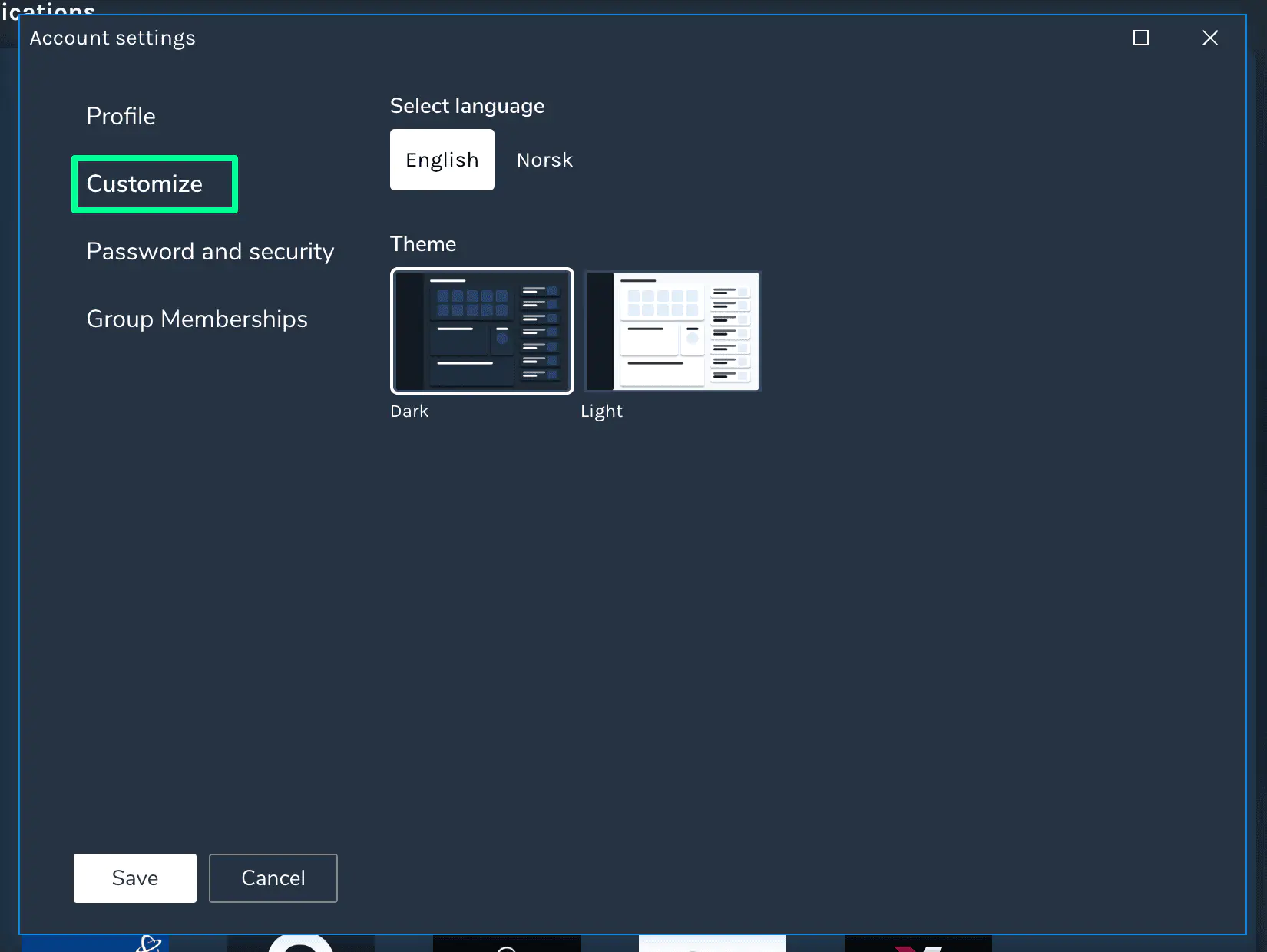Save the account settings
The width and height of the screenshot is (1267, 952).
click(135, 878)
